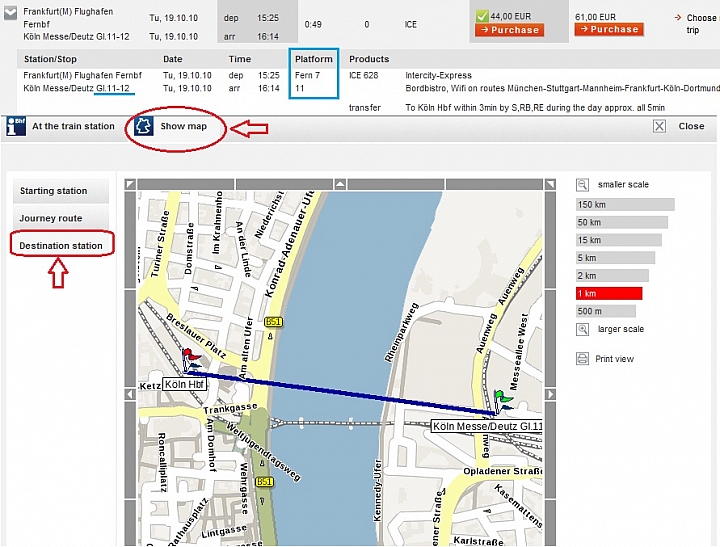
Task: Click the Station/Stop column header
Action: [x=50, y=59]
